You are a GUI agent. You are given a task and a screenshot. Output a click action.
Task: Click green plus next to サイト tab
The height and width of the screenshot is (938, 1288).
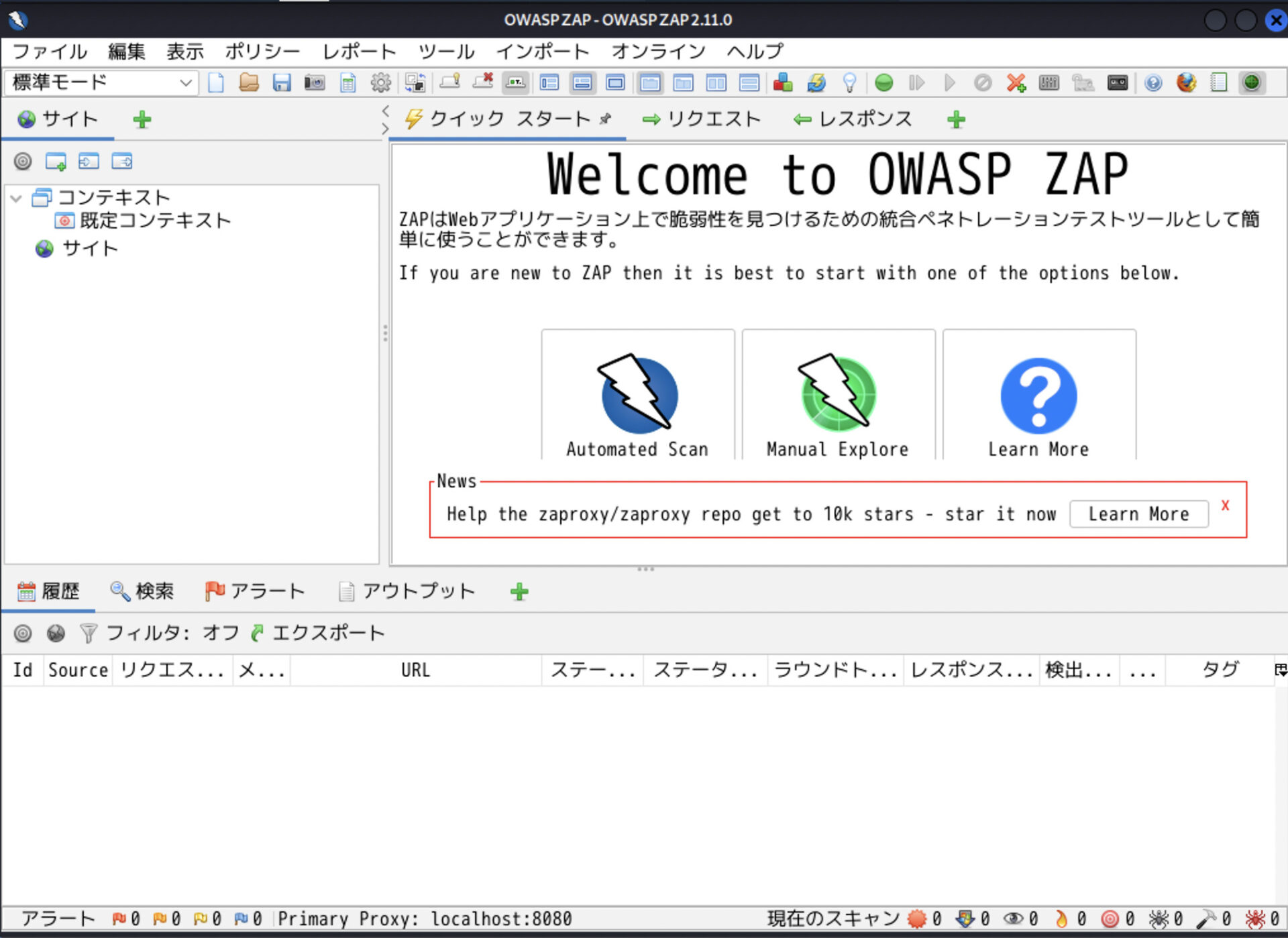[142, 120]
